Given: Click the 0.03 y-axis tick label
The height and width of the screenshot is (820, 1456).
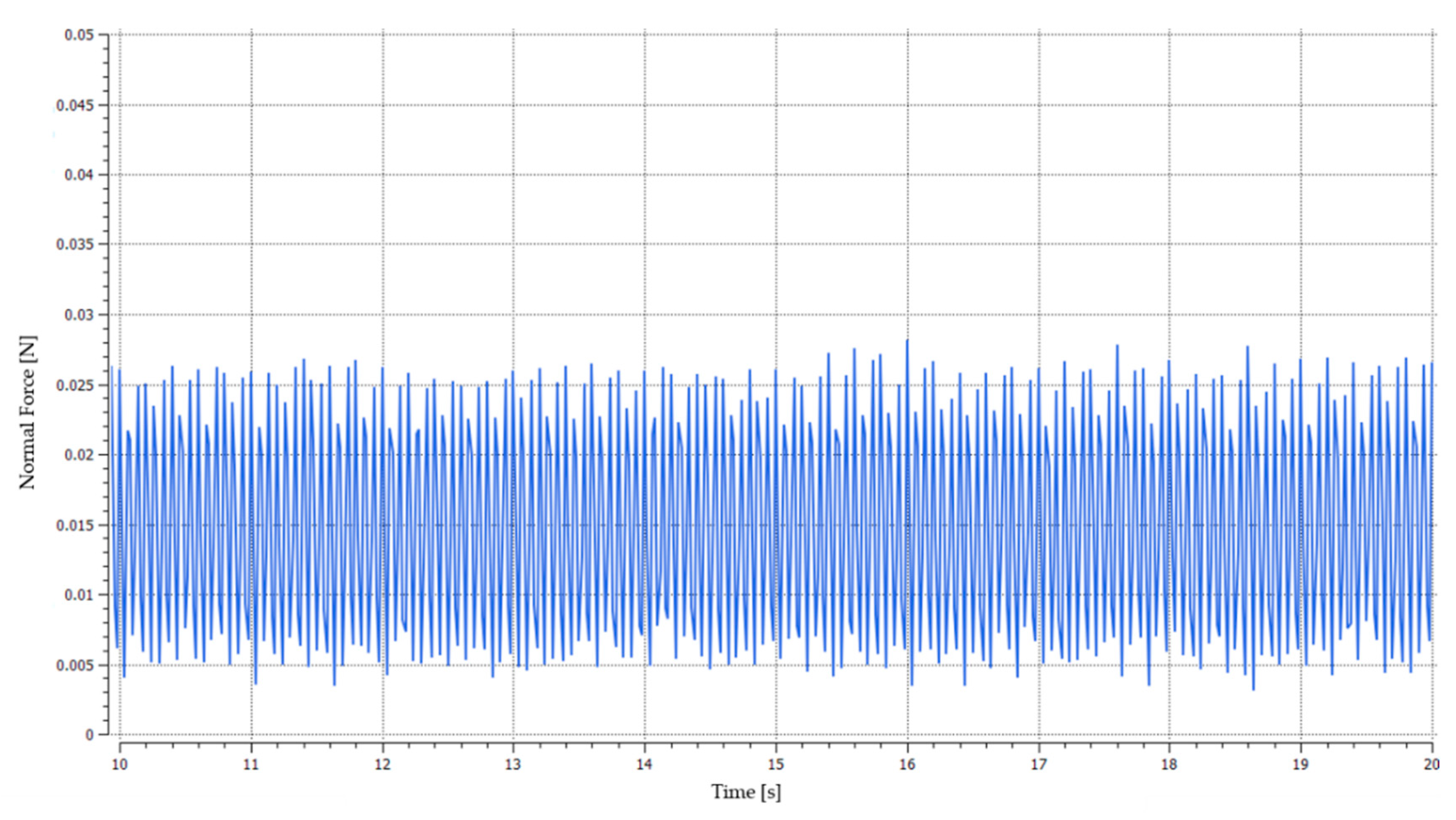Looking at the screenshot, I should pyautogui.click(x=79, y=315).
